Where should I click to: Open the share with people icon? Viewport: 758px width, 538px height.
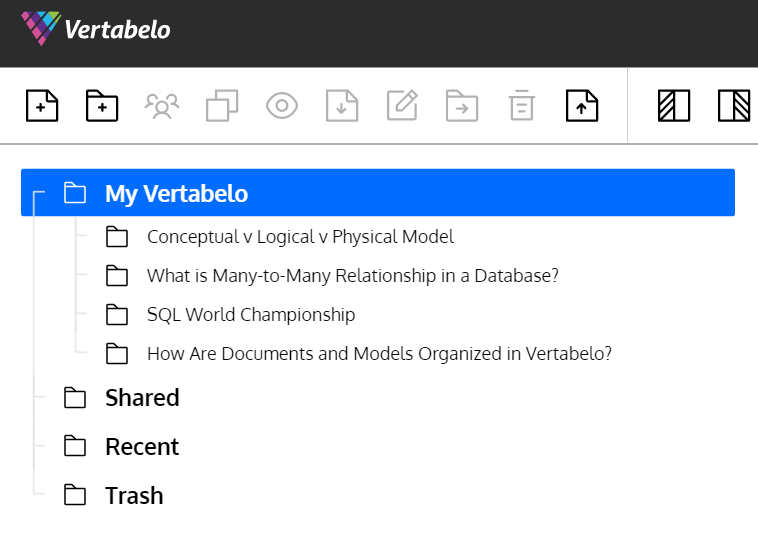162,105
